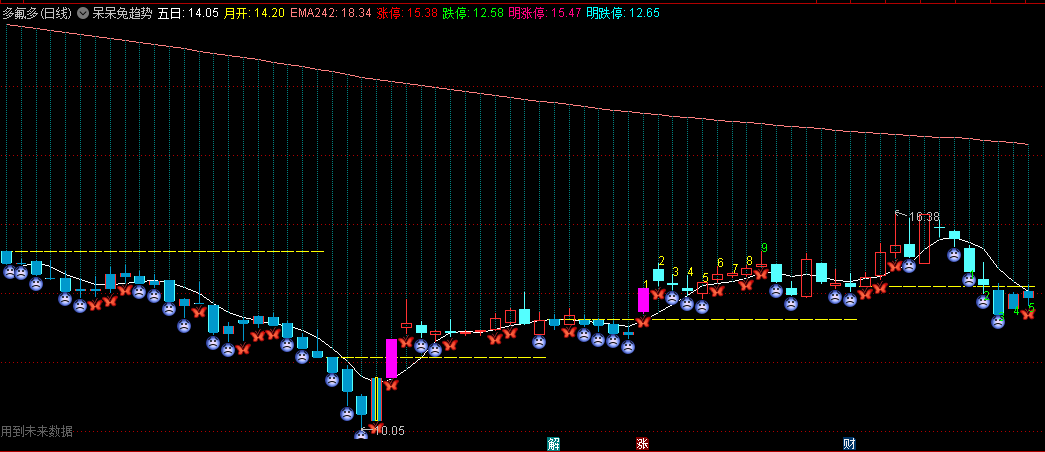Click the EMA242: 18.34 readout
1045x452 pixels.
(331, 13)
